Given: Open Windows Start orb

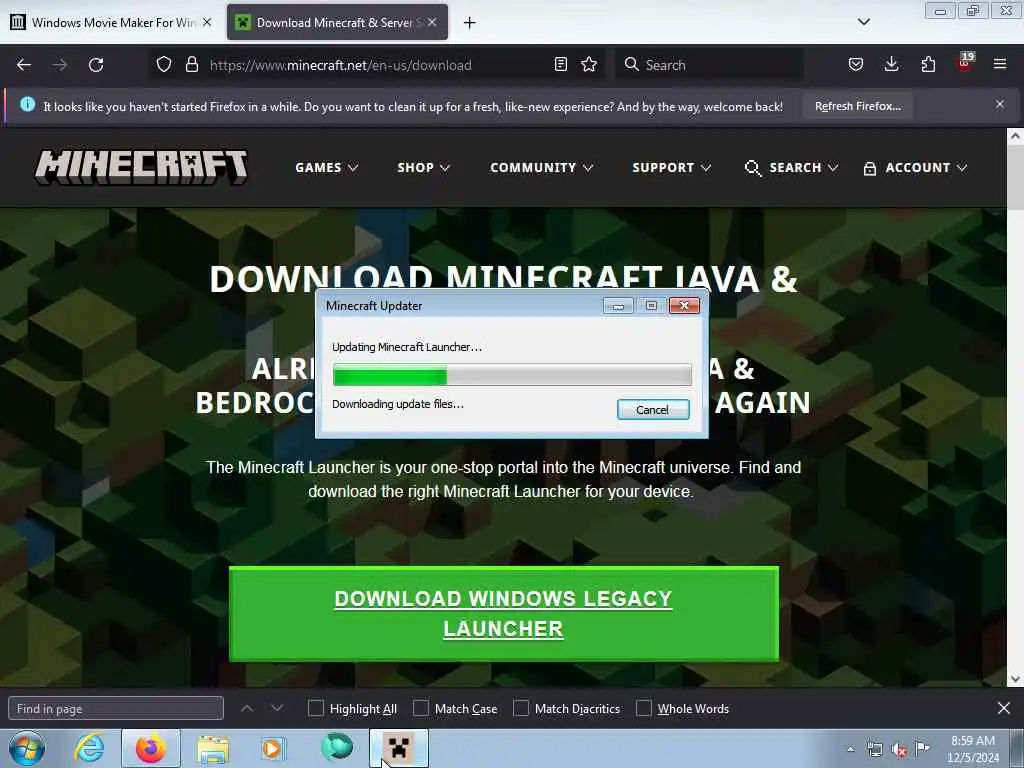Looking at the screenshot, I should click(27, 748).
